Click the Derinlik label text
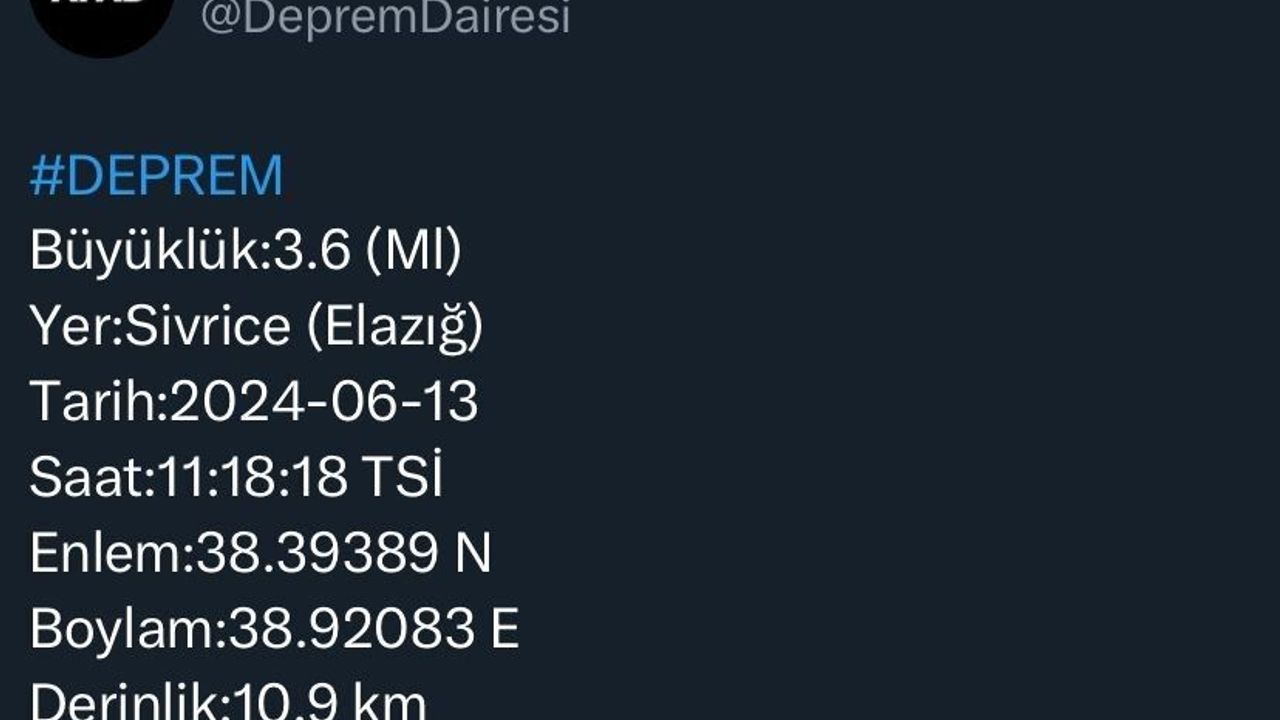Image resolution: width=1280 pixels, height=720 pixels. [126, 703]
